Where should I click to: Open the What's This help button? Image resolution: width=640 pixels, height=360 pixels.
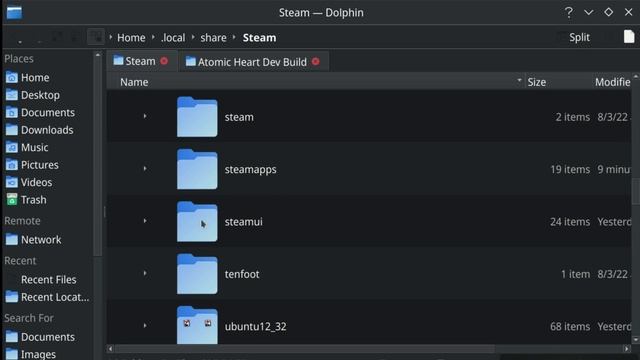(x=569, y=12)
